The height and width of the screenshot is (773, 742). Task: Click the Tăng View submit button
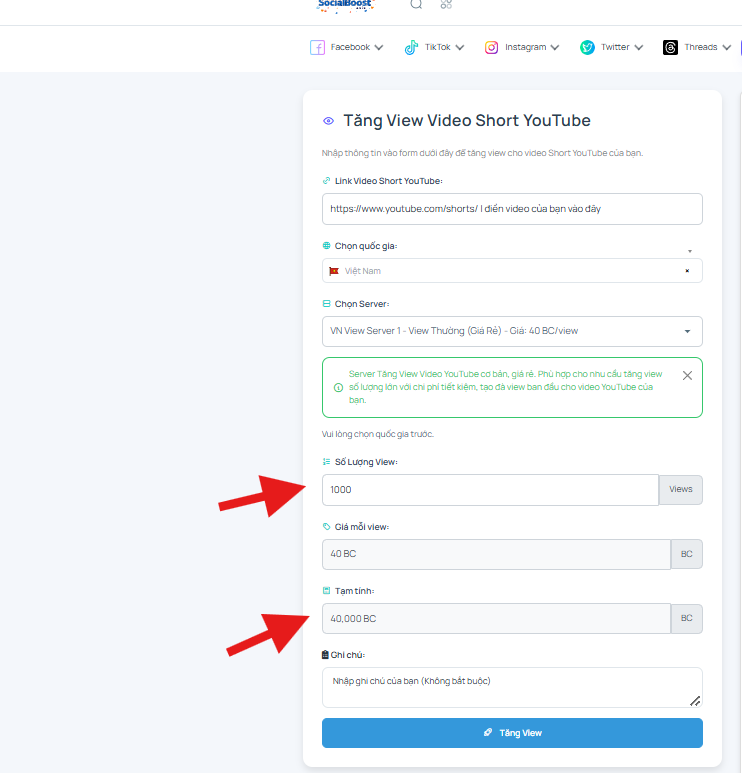click(512, 733)
